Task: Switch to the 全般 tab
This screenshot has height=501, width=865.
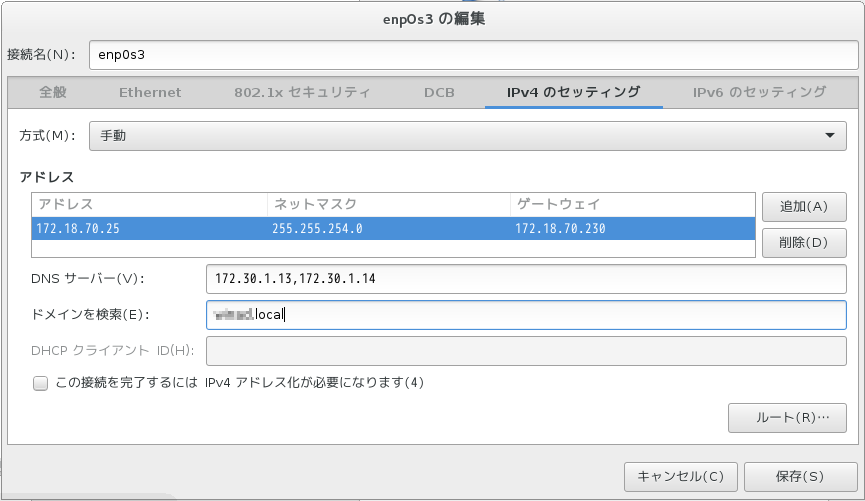Action: tap(53, 92)
